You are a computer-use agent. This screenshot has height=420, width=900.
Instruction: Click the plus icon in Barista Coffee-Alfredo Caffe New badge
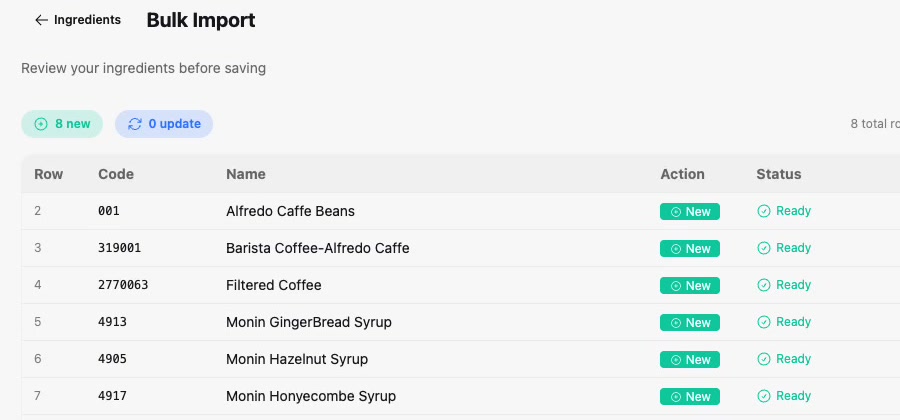click(676, 248)
